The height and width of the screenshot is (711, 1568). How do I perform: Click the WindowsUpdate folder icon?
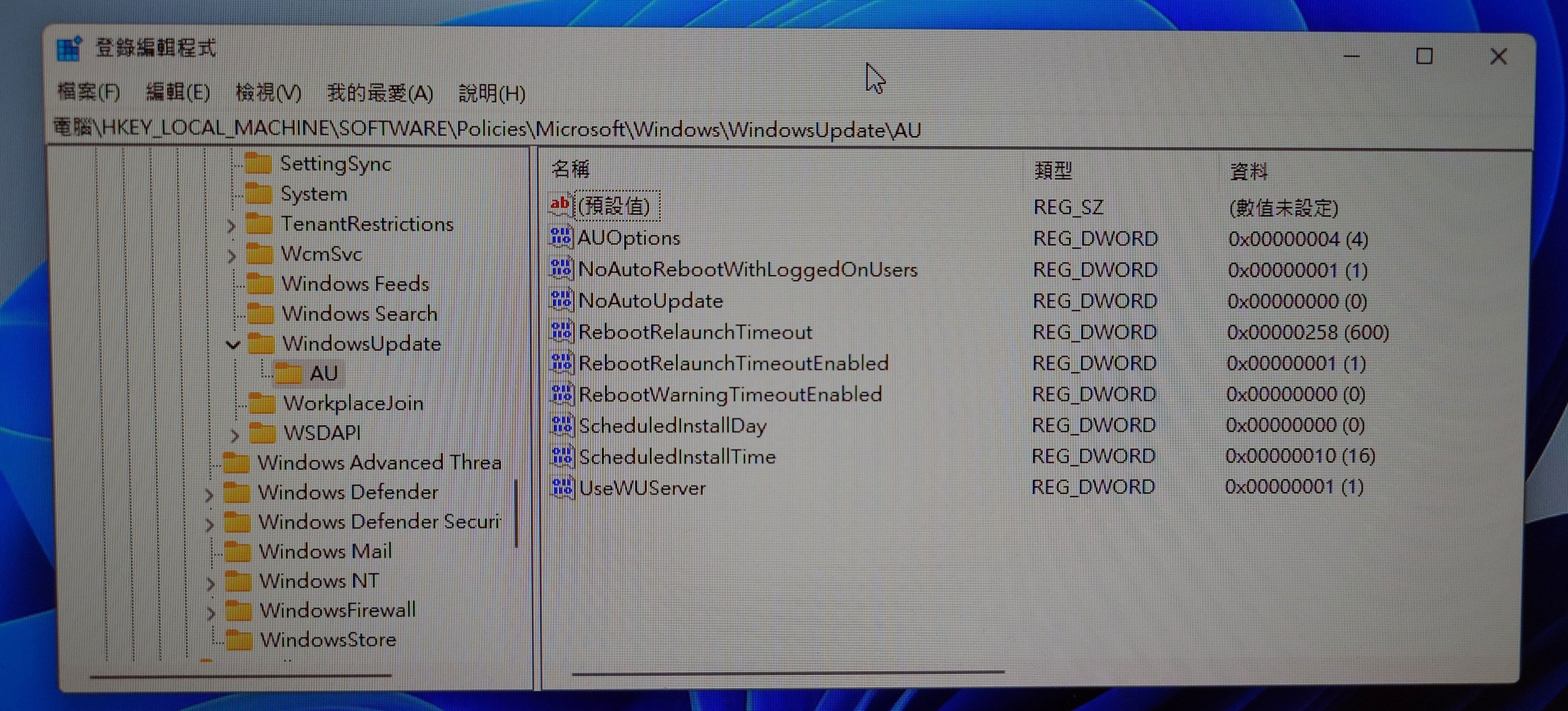262,344
